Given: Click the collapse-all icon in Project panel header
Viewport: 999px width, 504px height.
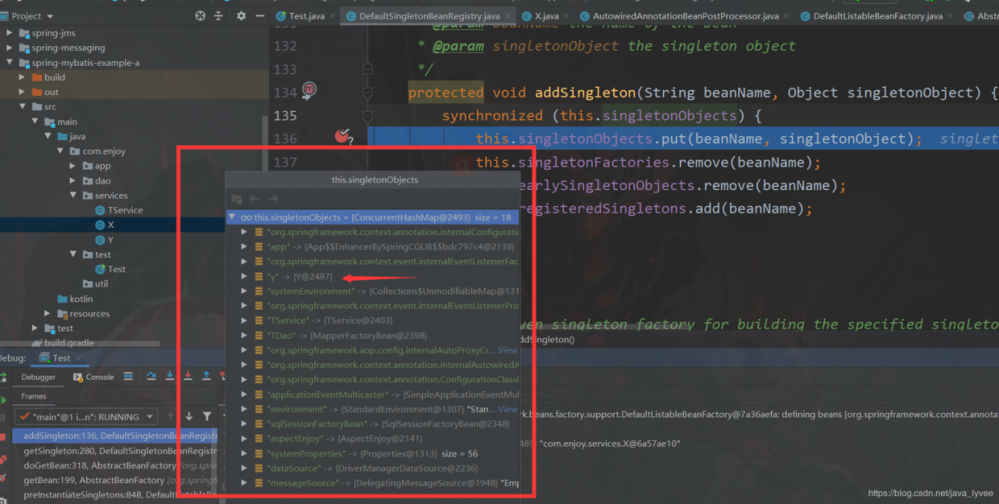Looking at the screenshot, I should coord(219,15).
